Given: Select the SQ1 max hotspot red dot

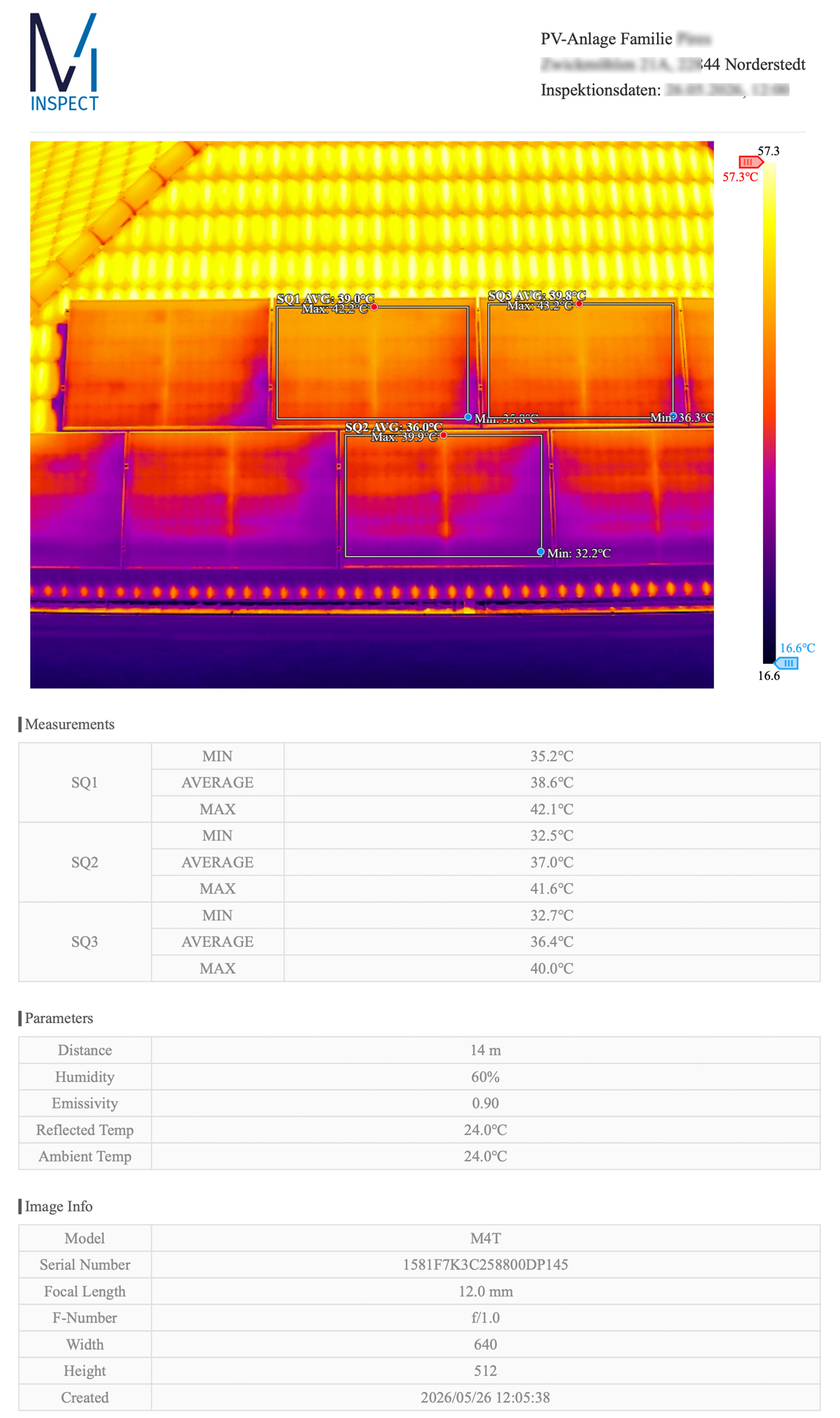Looking at the screenshot, I should point(374,307).
